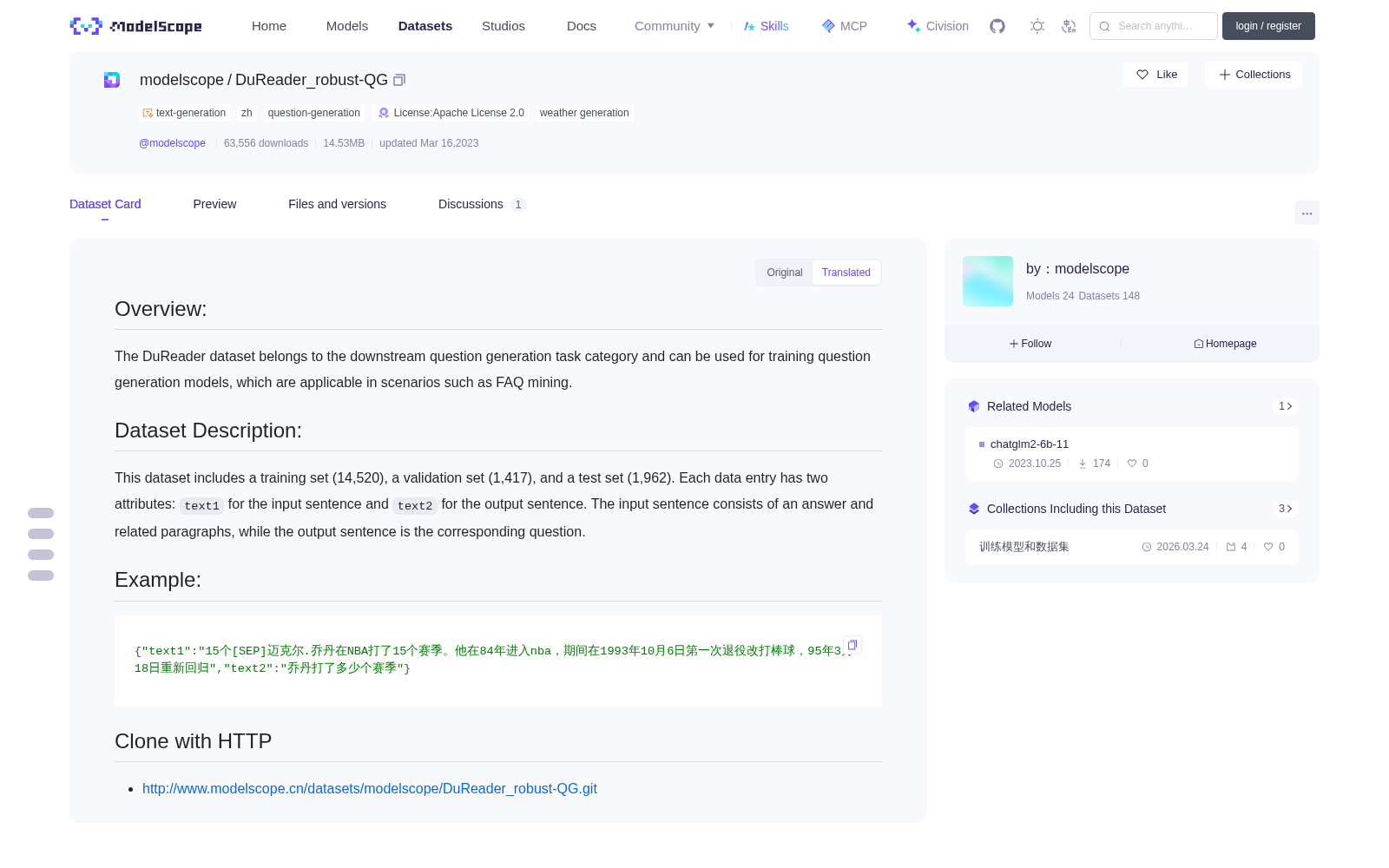Click the floating side outline widget
1389x868 pixels.
pyautogui.click(x=41, y=544)
